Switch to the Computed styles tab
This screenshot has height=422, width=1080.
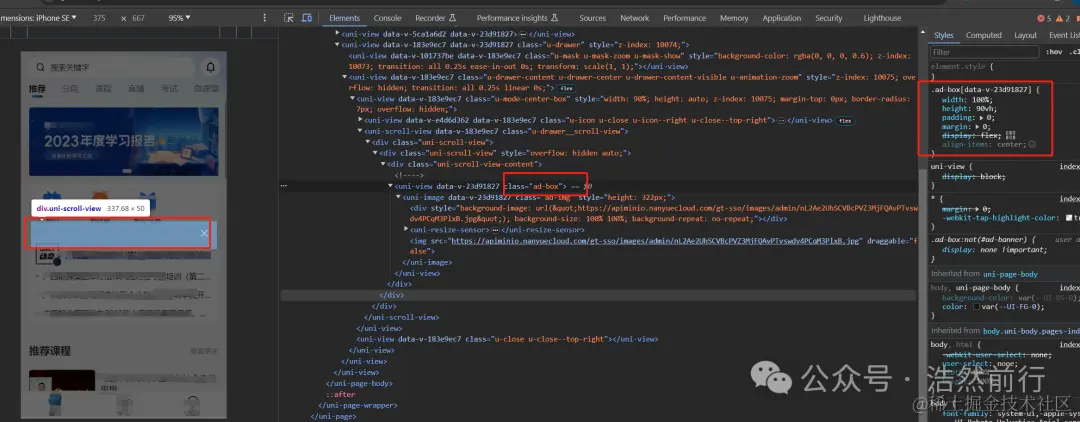click(x=984, y=35)
